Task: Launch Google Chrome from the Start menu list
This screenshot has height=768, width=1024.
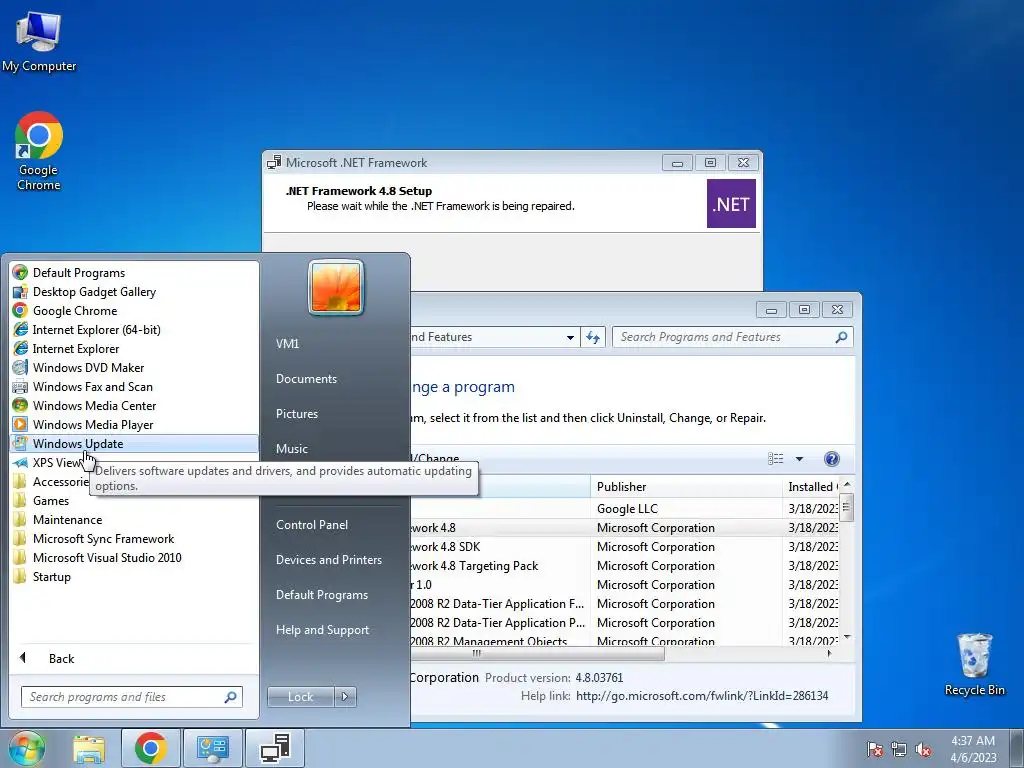Action: click(134, 311)
